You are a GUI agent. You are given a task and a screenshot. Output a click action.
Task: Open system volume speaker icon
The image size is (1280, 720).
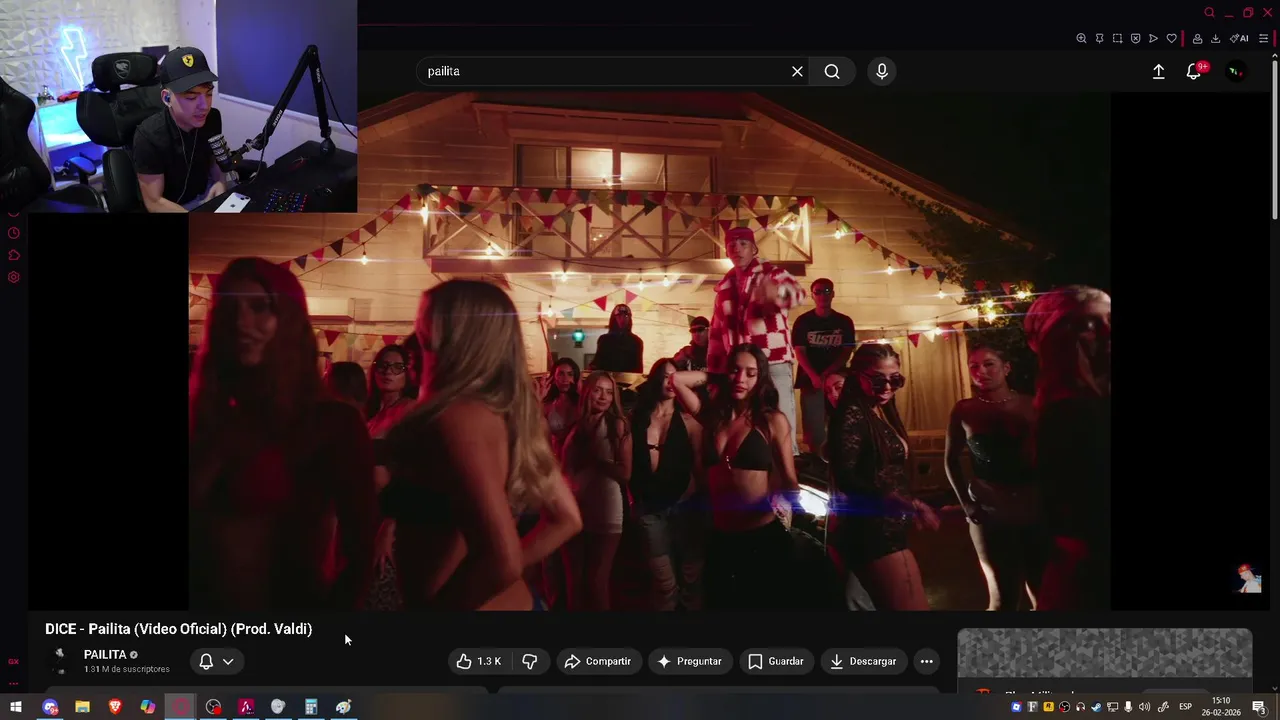[1144, 707]
